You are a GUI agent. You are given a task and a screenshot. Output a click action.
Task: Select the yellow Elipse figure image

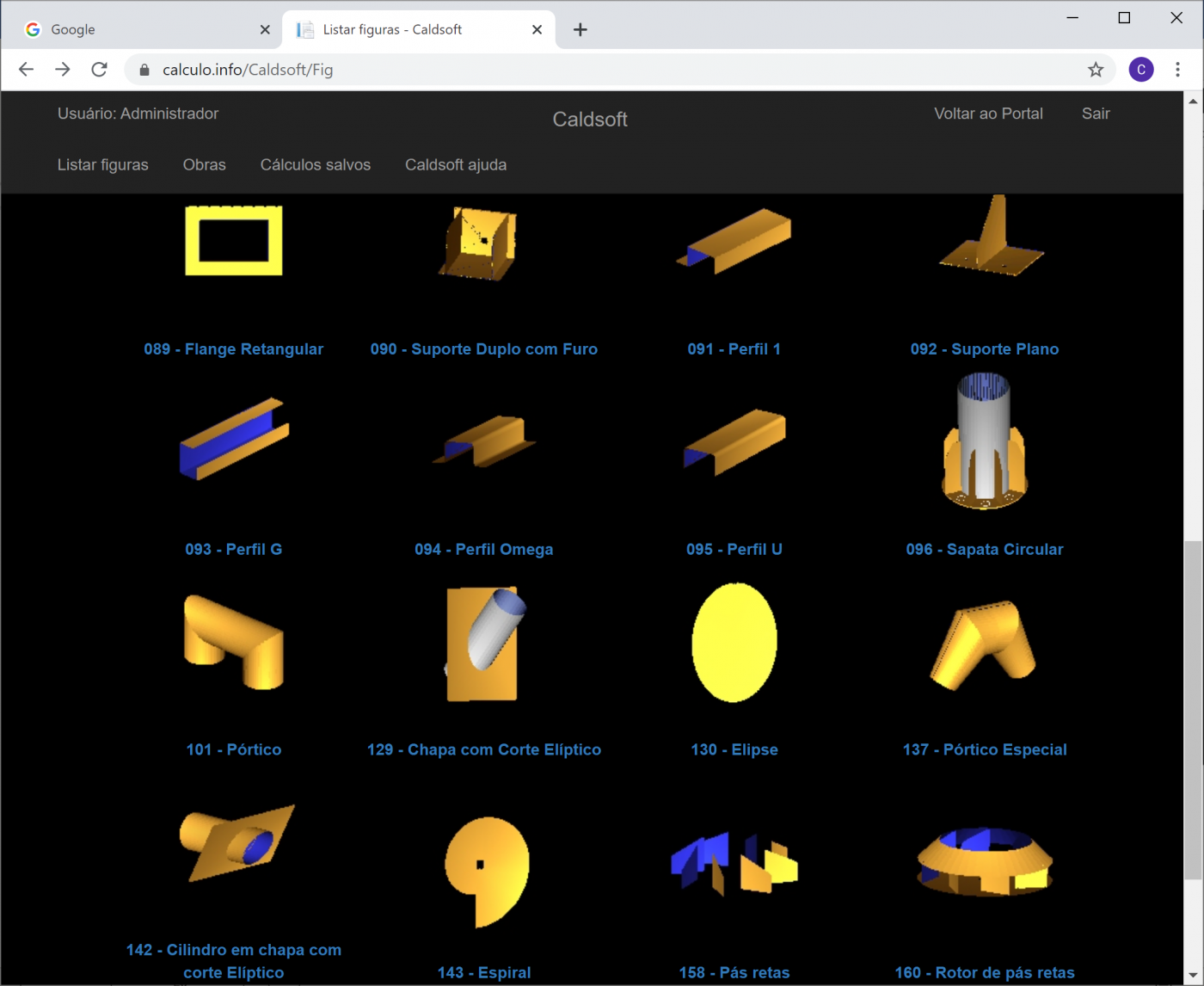(734, 643)
